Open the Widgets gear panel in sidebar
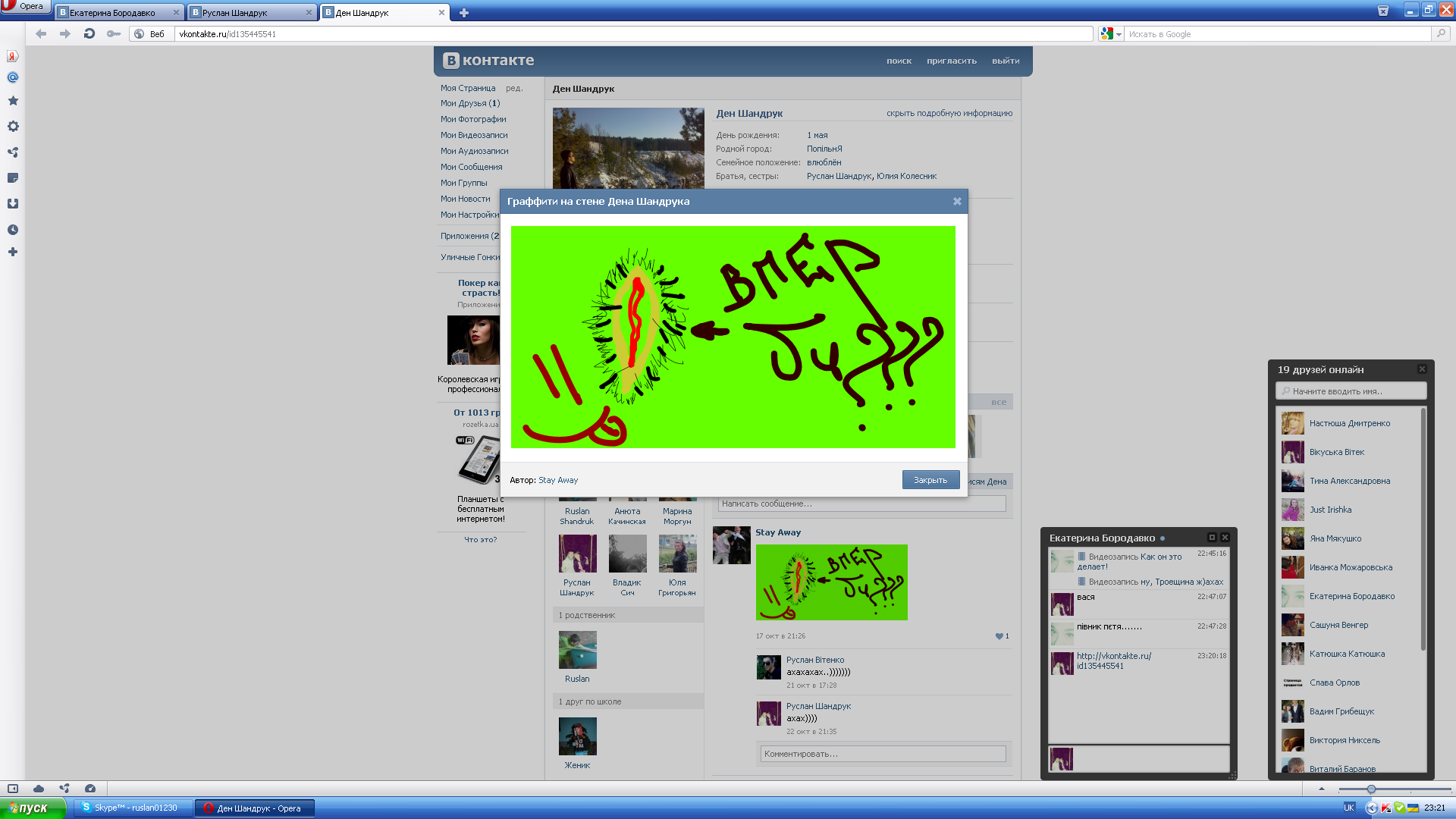Screen dimensions: 1456x819 12,127
